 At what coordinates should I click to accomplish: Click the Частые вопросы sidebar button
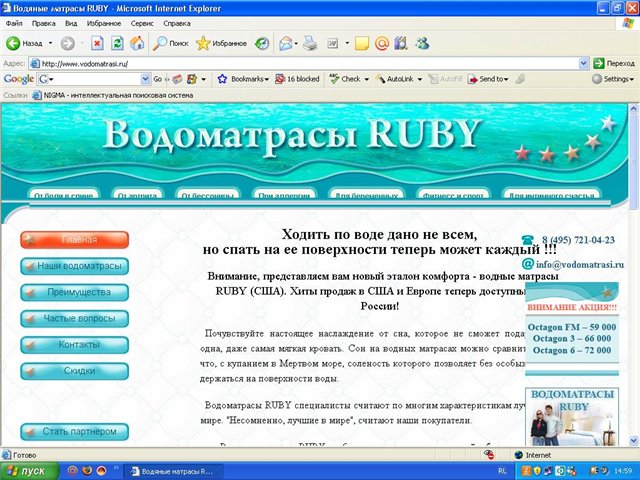point(75,318)
